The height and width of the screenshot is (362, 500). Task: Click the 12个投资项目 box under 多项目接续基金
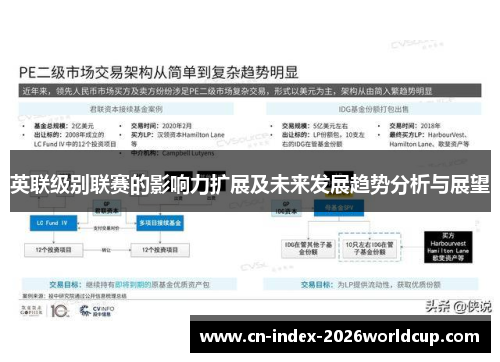pyautogui.click(x=160, y=250)
